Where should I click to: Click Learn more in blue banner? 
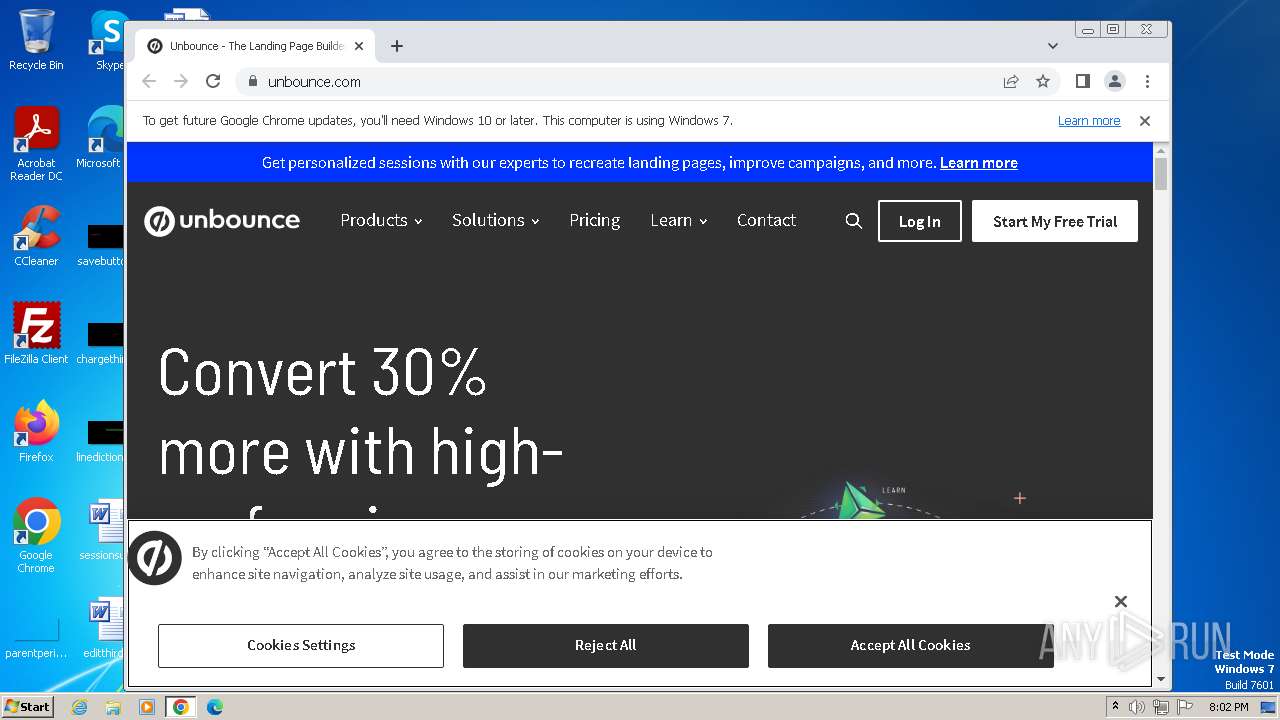[978, 163]
